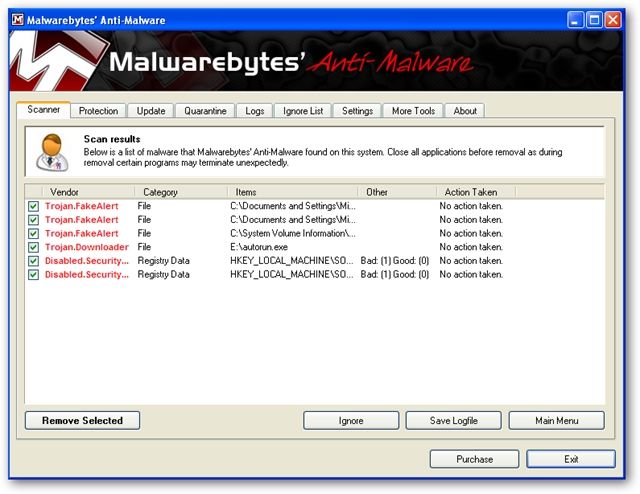Image resolution: width=640 pixels, height=494 pixels.
Task: Sort by the Vendor column header
Action: [x=88, y=192]
